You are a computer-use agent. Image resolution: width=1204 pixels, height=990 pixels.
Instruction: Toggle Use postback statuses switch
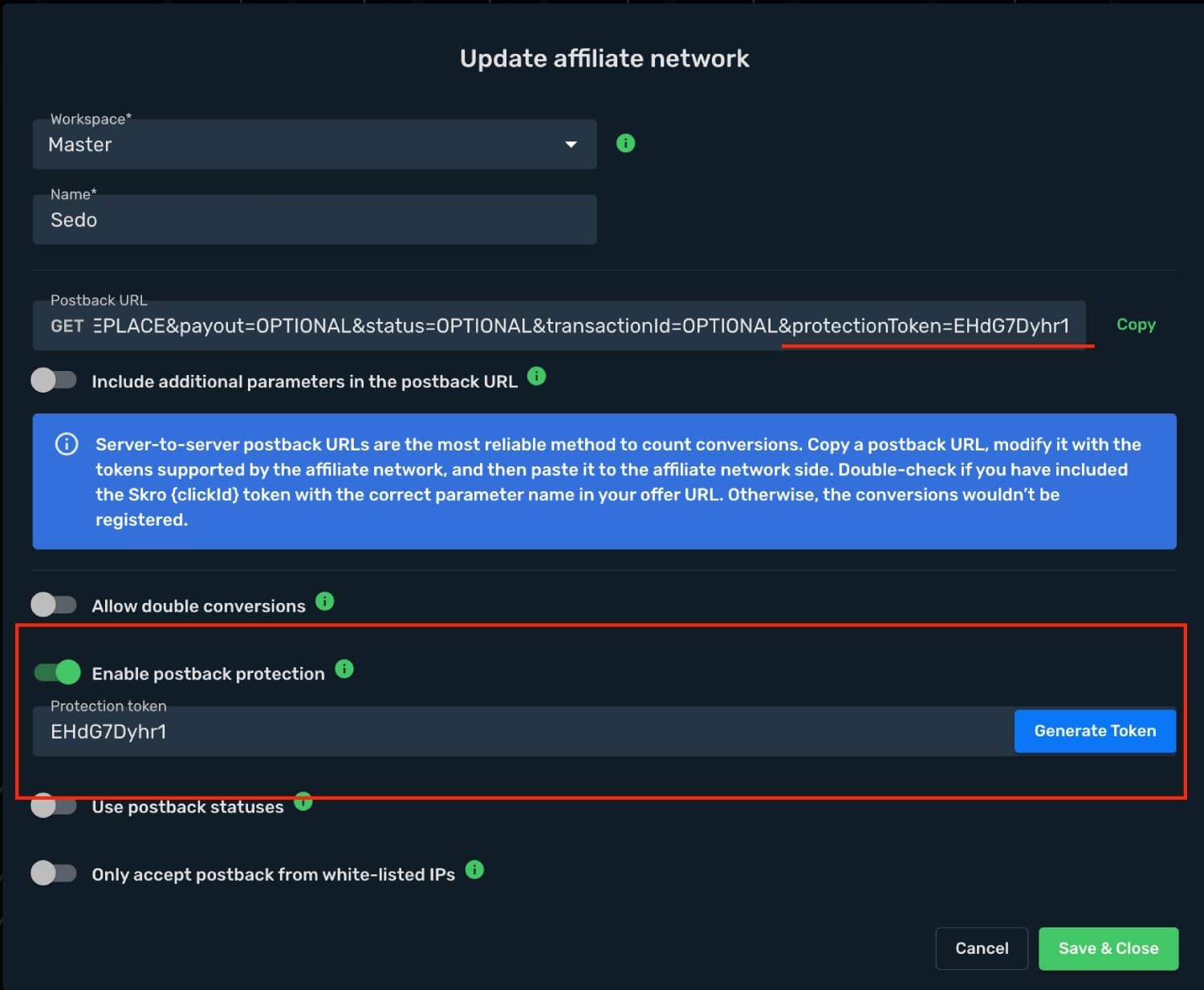tap(54, 805)
